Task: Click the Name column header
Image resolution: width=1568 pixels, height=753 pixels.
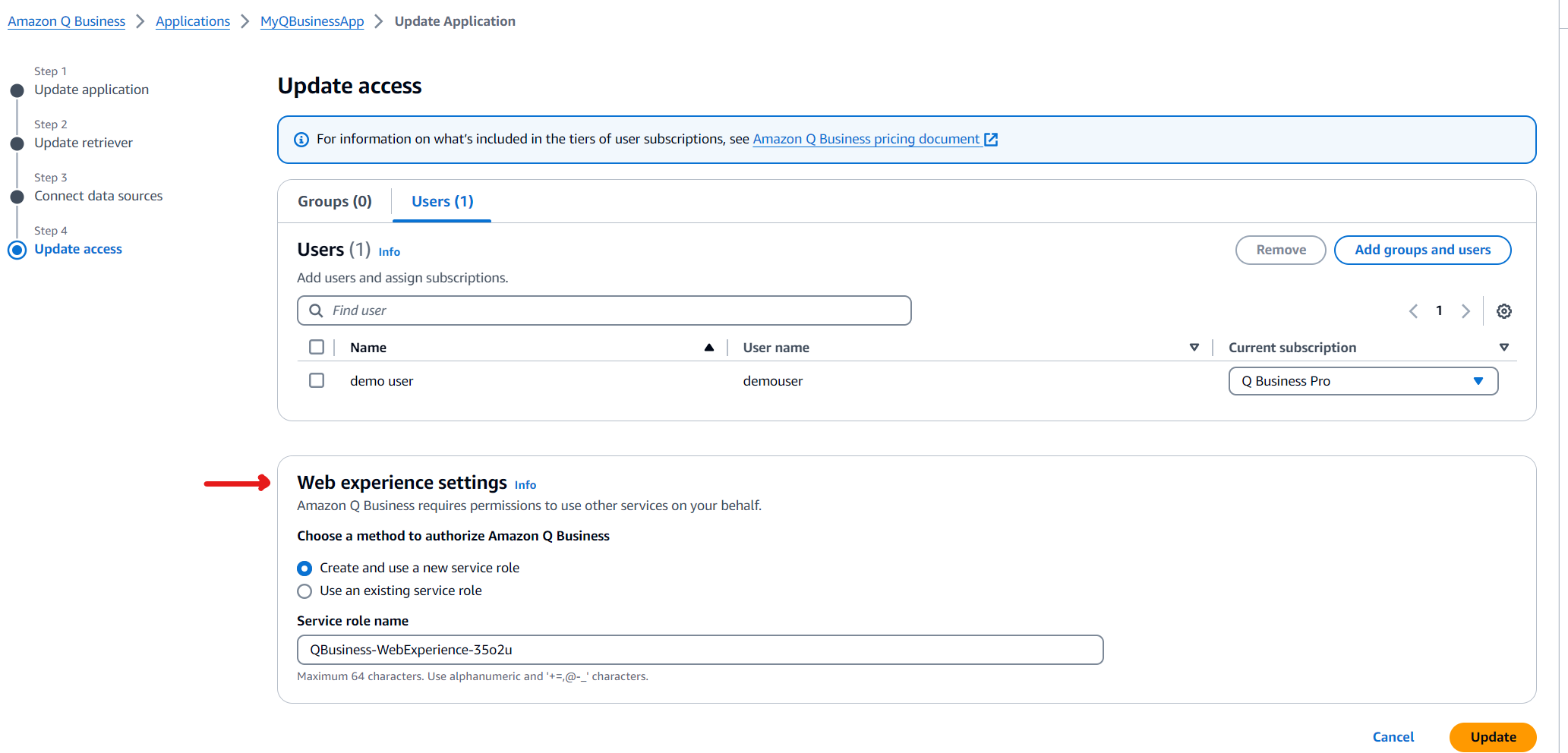Action: click(368, 348)
